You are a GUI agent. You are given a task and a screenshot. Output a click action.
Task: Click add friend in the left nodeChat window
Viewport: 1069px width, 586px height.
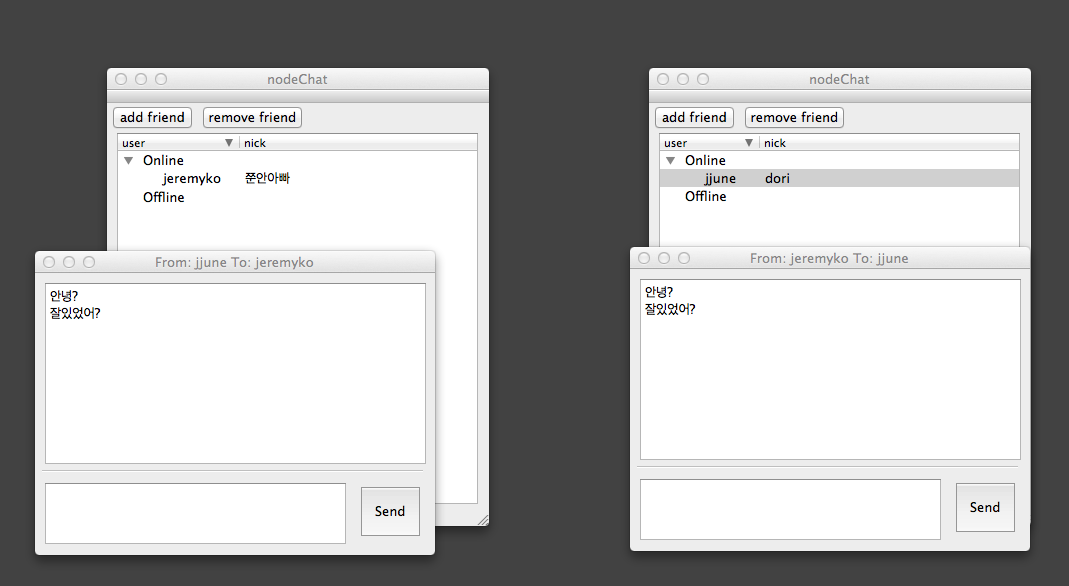(x=152, y=117)
